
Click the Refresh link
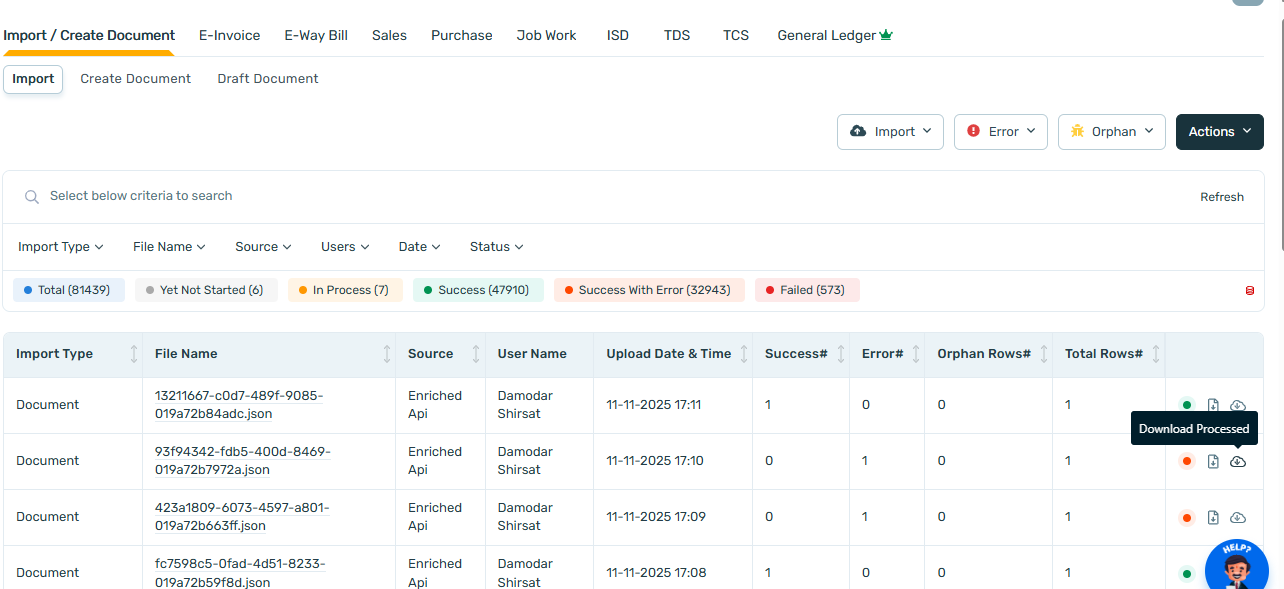coord(1221,197)
